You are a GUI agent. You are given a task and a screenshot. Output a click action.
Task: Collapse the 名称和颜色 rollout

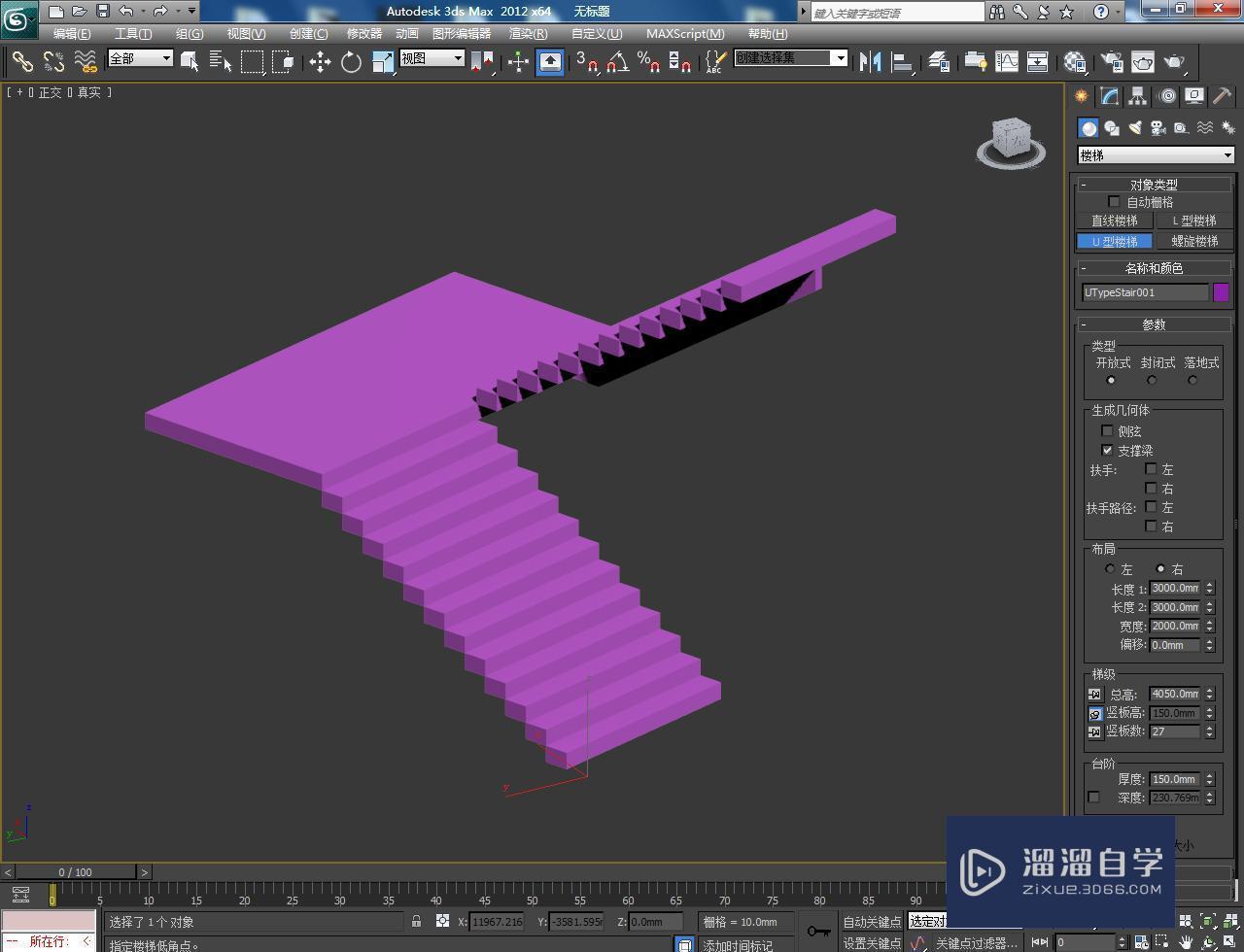1154,268
